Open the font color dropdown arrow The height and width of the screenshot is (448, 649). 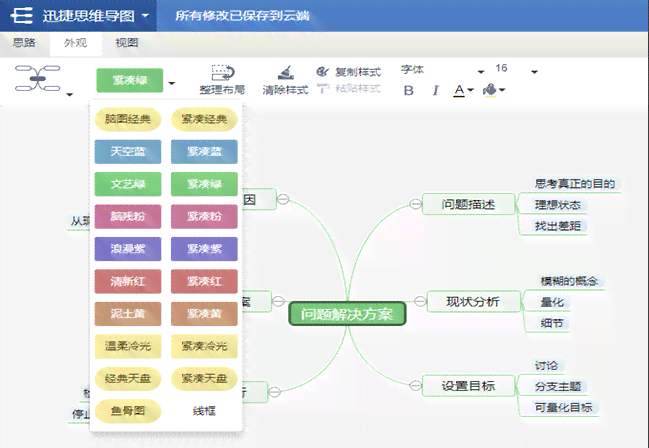pos(470,90)
